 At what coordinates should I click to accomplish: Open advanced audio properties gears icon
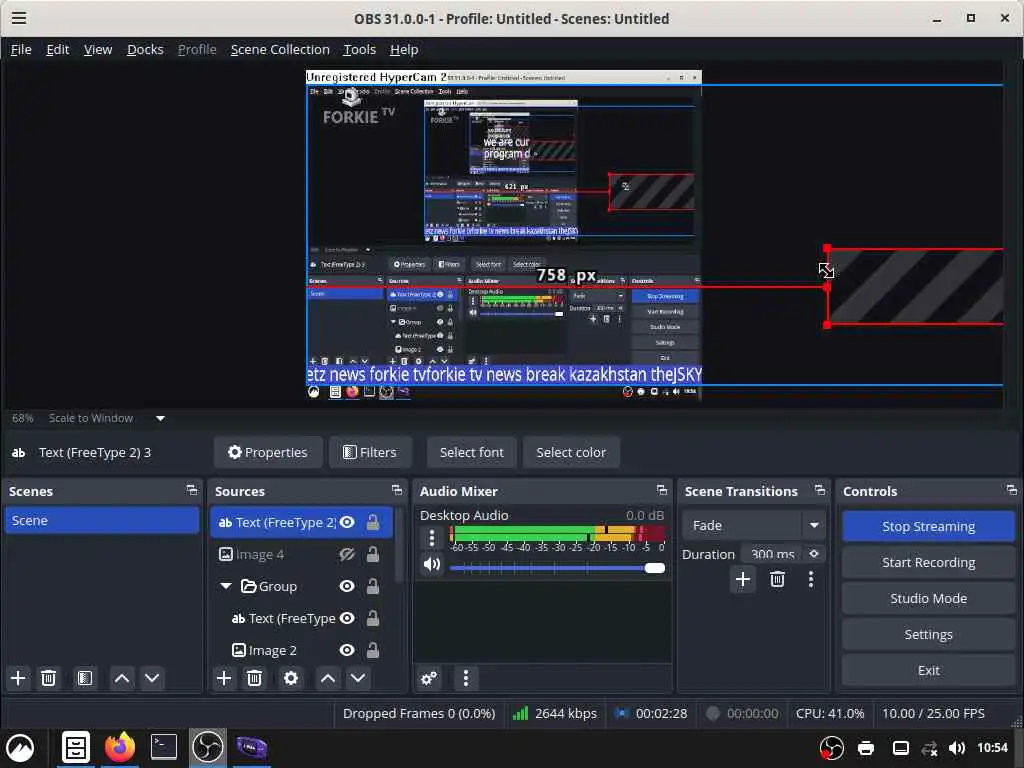pos(429,678)
